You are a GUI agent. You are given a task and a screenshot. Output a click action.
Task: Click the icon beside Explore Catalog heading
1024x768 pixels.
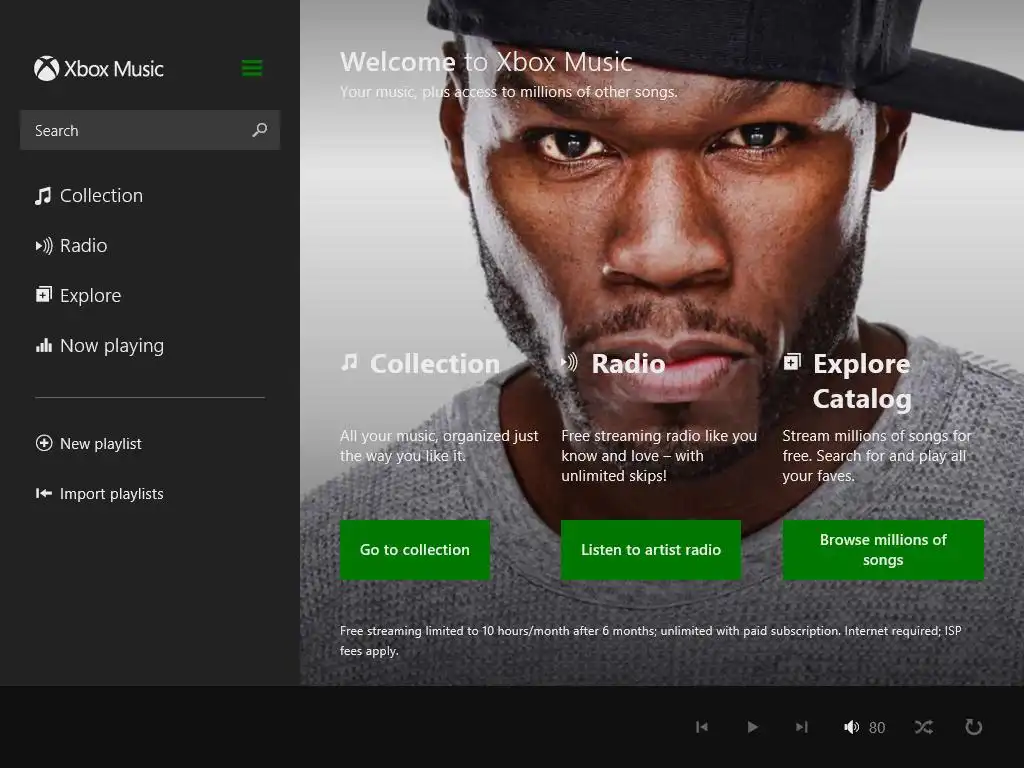click(x=792, y=361)
